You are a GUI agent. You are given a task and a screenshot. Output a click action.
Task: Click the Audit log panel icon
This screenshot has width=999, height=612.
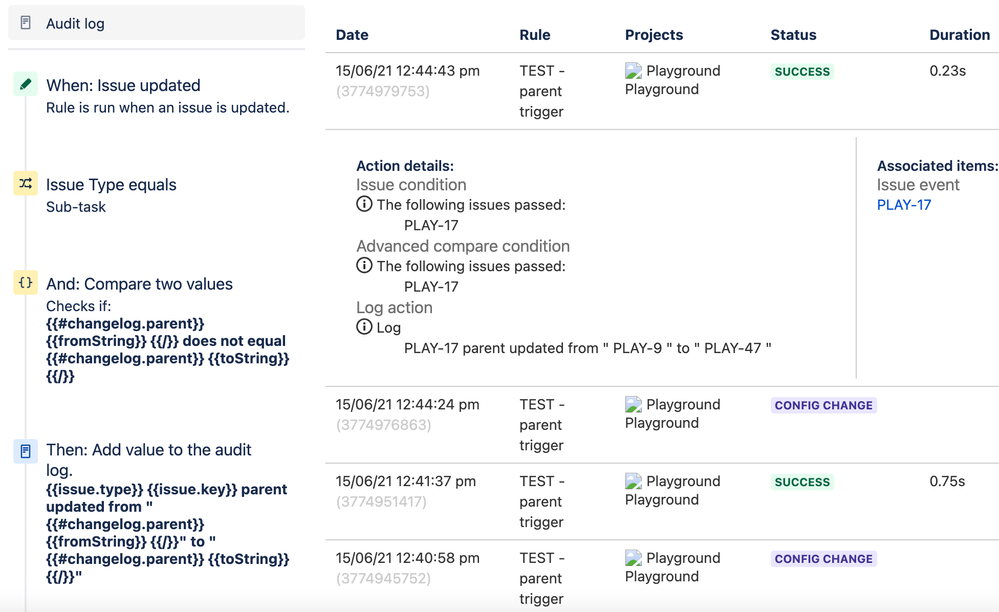click(x=24, y=22)
